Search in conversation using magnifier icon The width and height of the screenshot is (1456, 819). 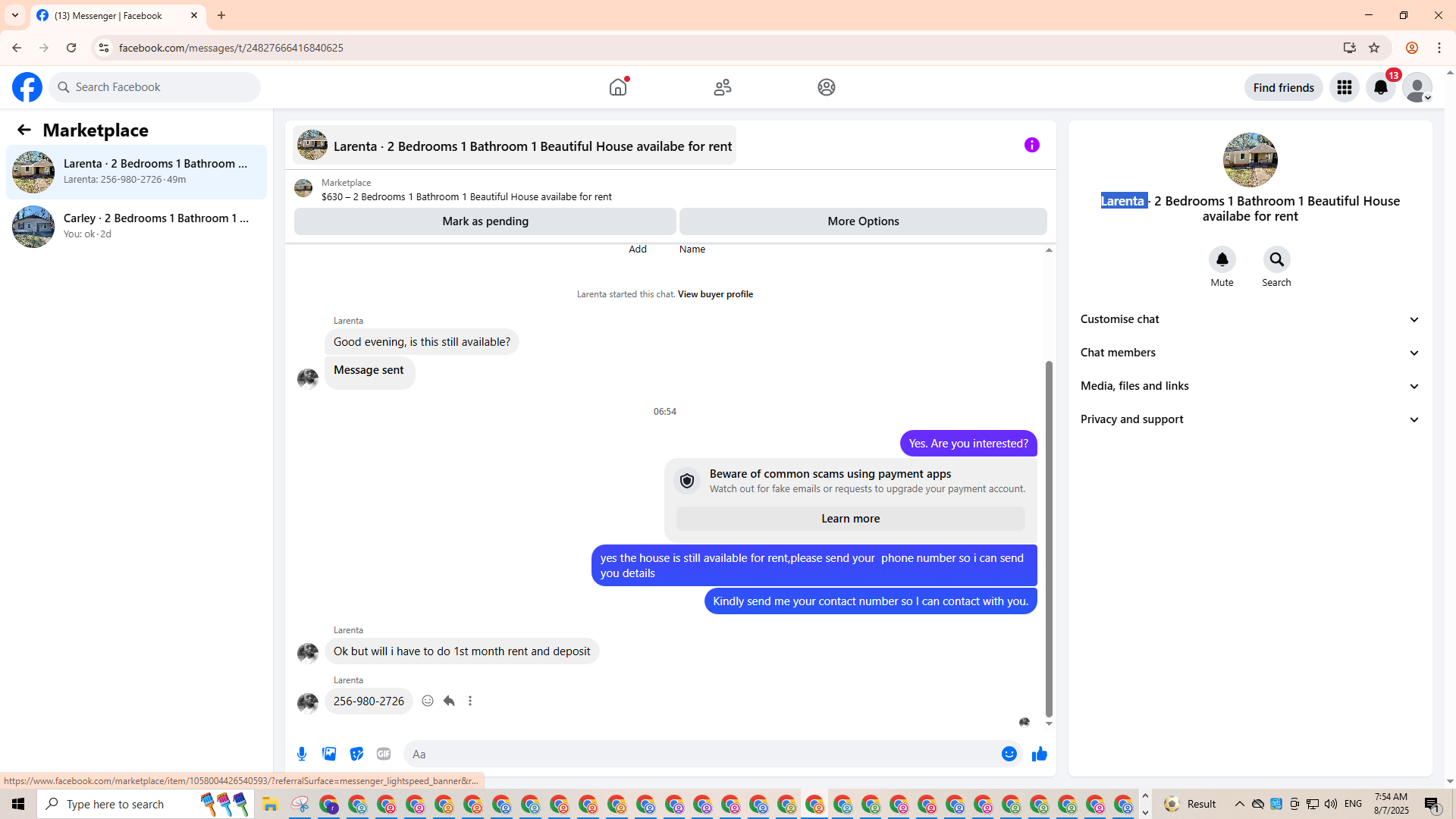point(1277,259)
